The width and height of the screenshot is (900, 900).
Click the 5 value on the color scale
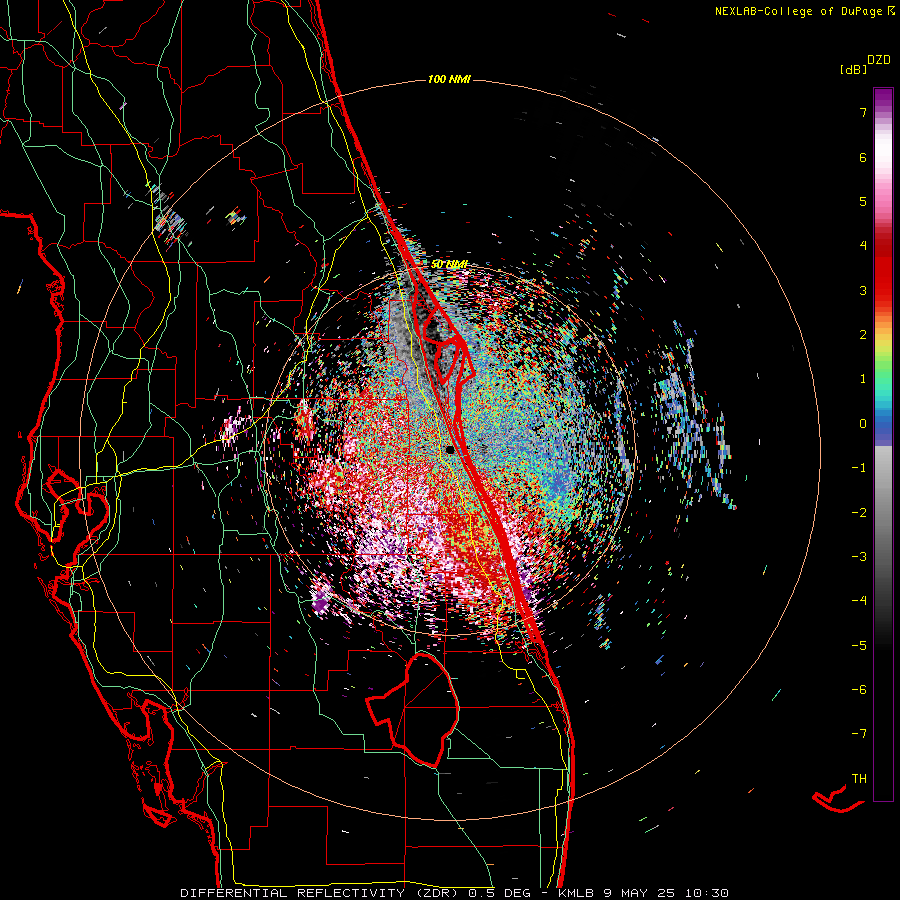(x=863, y=201)
